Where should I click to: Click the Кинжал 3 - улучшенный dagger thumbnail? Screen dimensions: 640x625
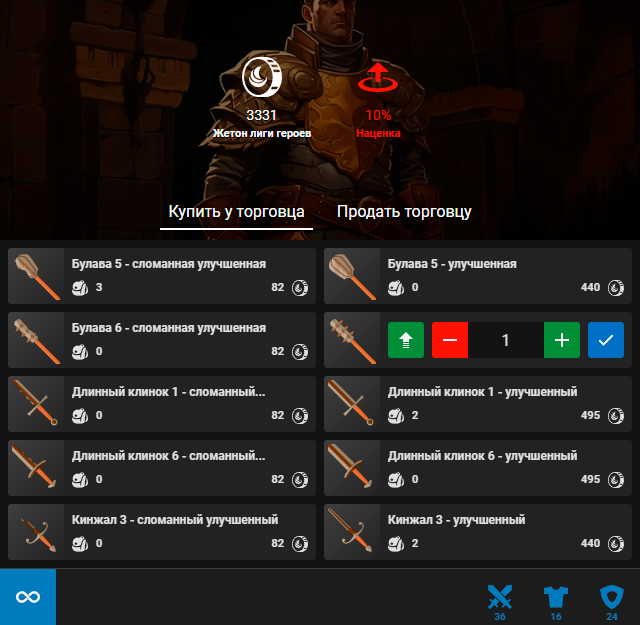click(x=352, y=532)
